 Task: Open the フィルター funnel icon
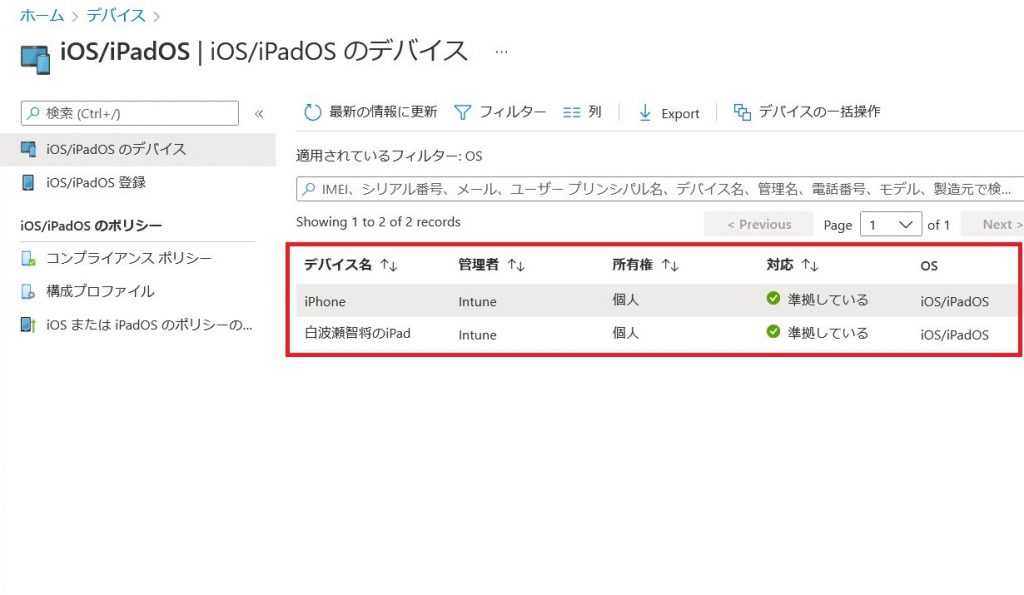(462, 112)
